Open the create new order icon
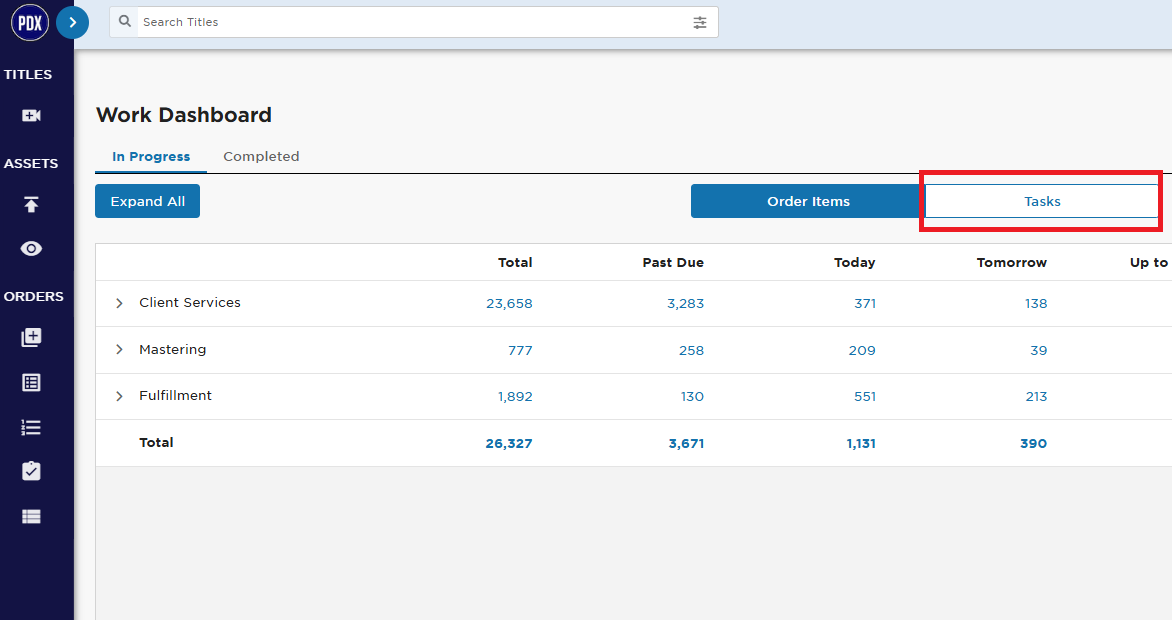Screen dimensions: 1172x620 point(31,337)
